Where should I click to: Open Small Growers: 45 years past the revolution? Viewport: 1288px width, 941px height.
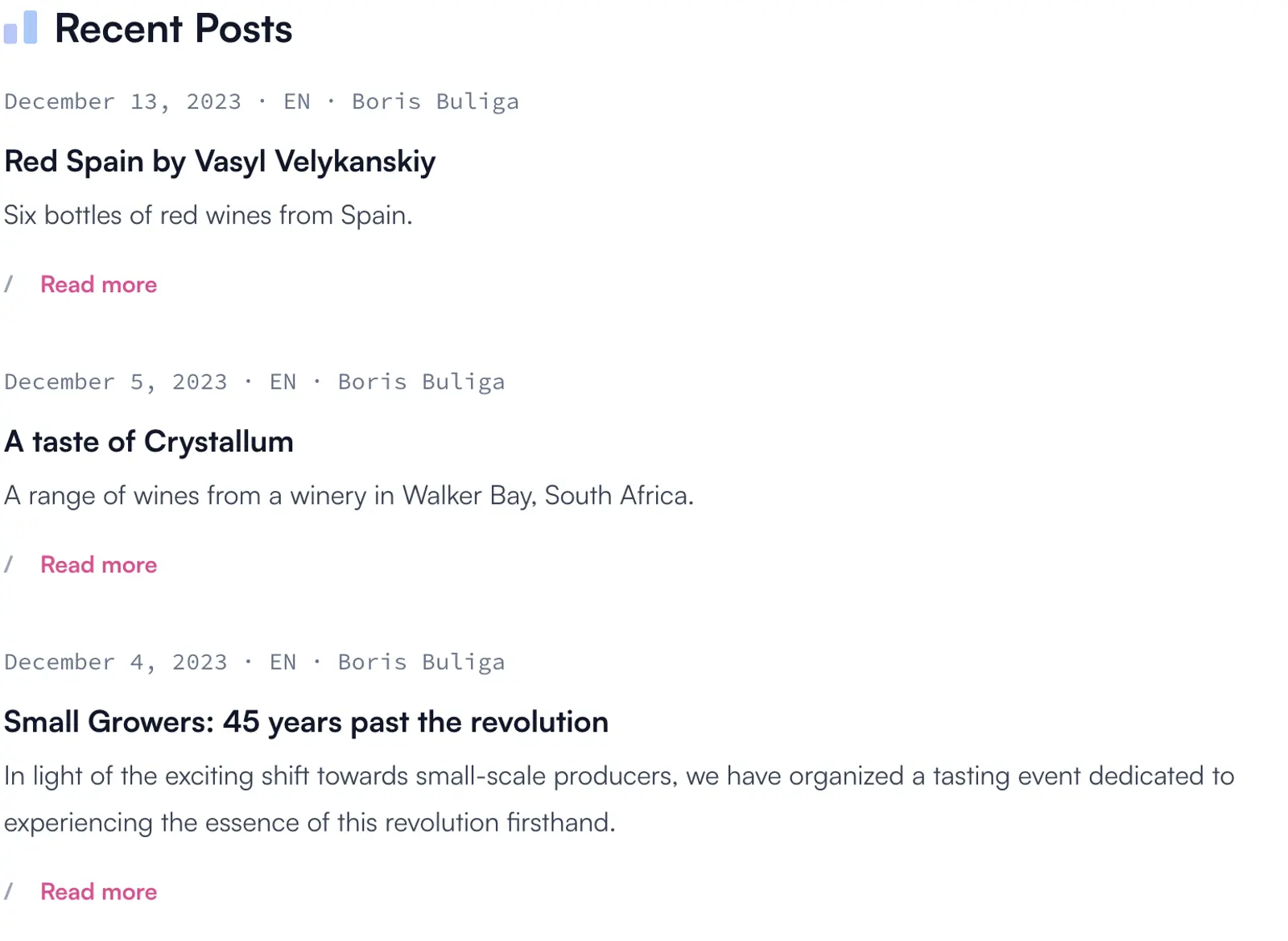(306, 722)
